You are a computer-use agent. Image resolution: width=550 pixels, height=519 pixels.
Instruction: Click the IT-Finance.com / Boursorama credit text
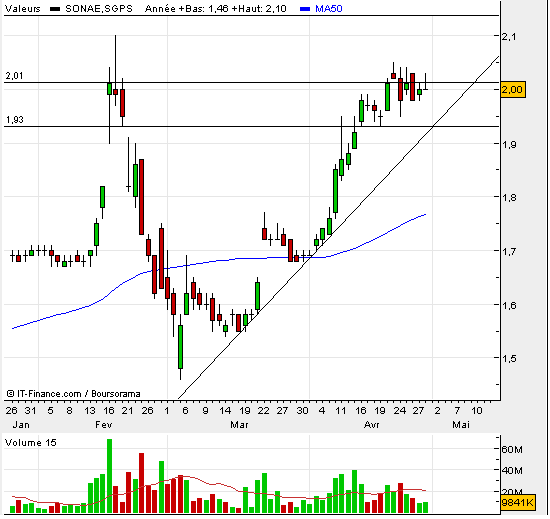pyautogui.click(x=74, y=394)
